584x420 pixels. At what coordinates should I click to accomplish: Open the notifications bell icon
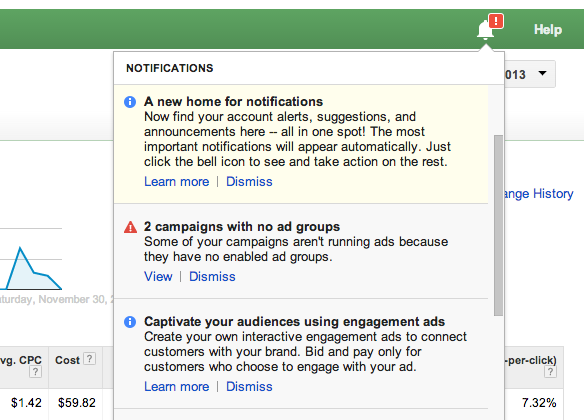tap(486, 30)
